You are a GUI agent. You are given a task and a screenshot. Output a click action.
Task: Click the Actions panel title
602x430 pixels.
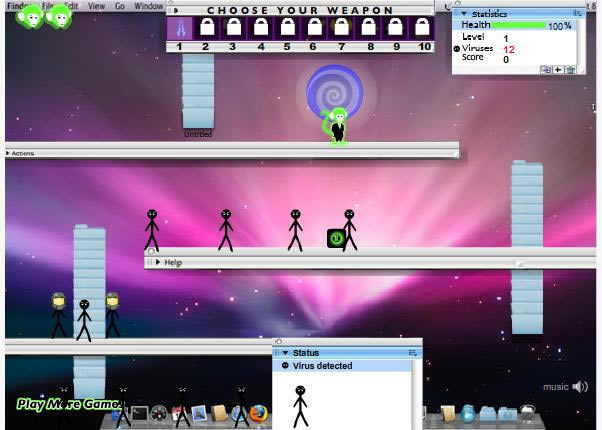click(23, 153)
